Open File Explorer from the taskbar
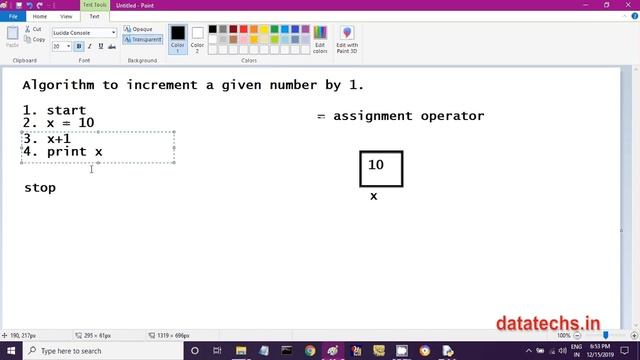The height and width of the screenshot is (360, 640). 241,351
